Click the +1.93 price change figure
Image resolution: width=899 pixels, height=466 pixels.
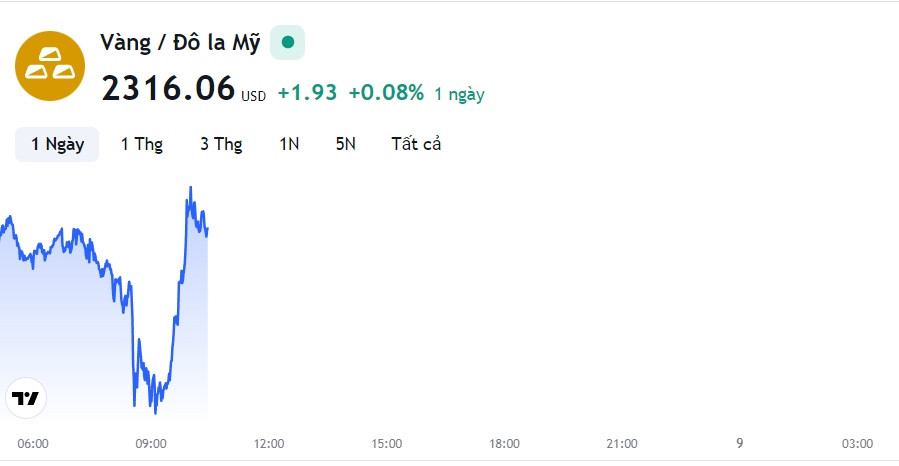click(307, 92)
